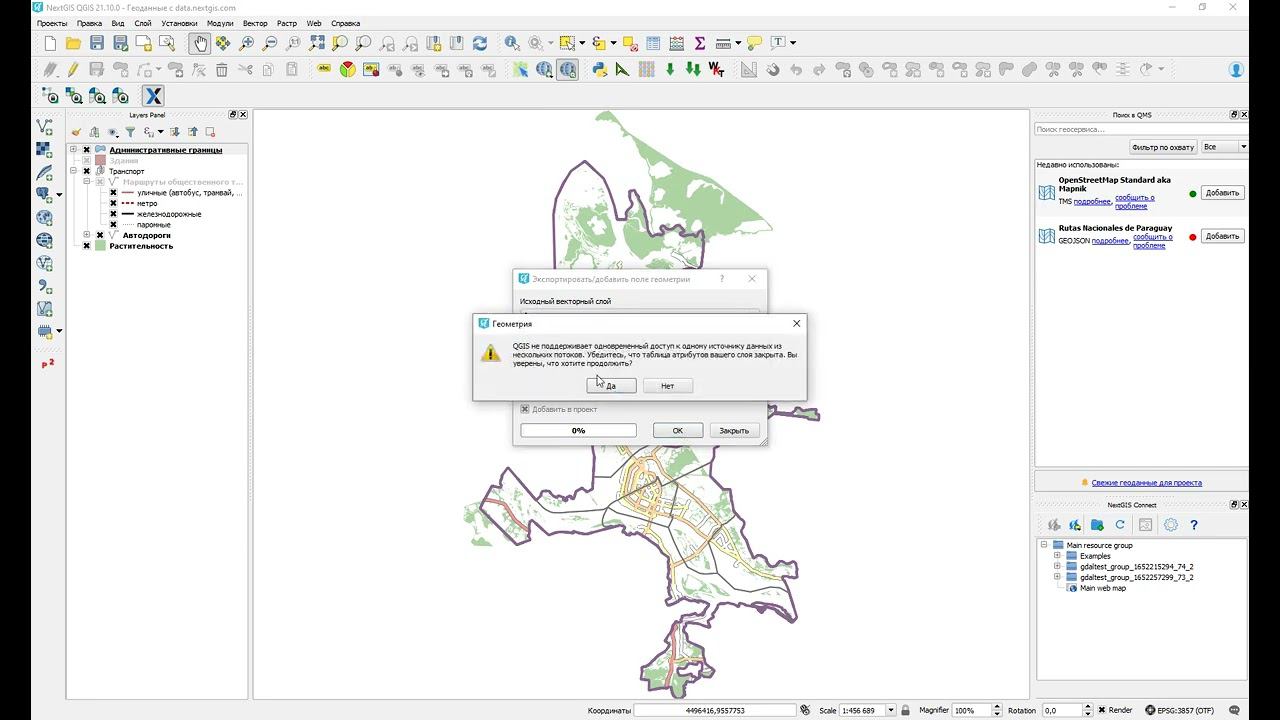
Task: Expand Административные границы tree node
Action: [73, 150]
